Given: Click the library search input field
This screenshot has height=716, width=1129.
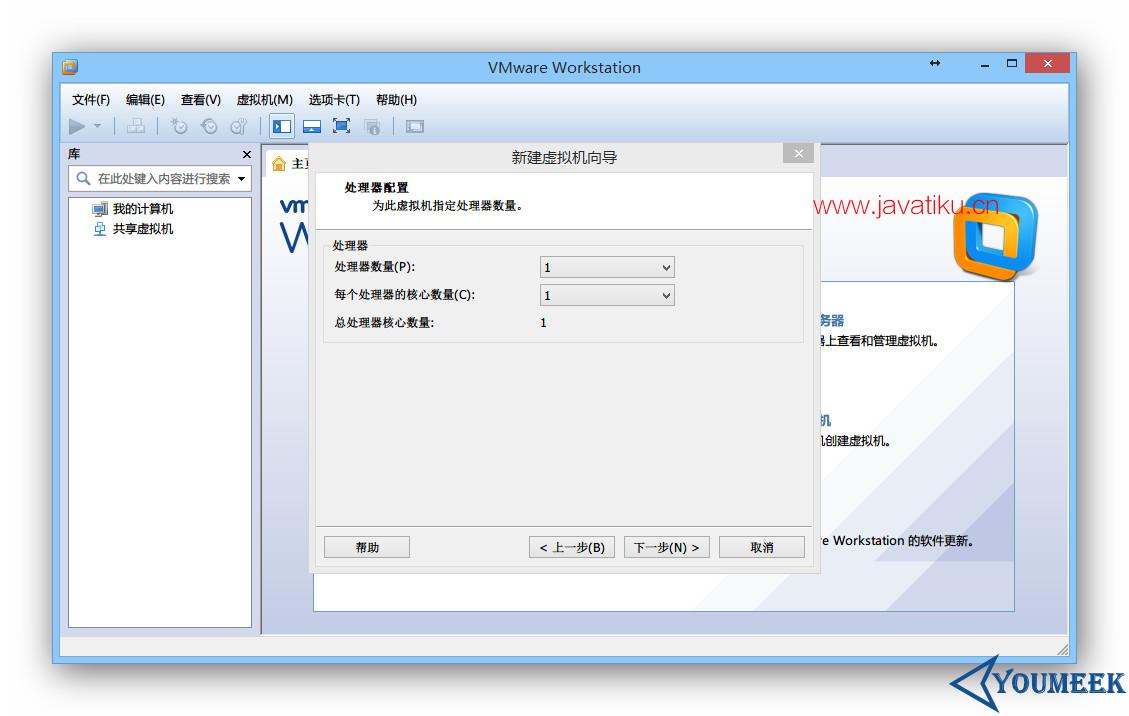Looking at the screenshot, I should point(160,178).
